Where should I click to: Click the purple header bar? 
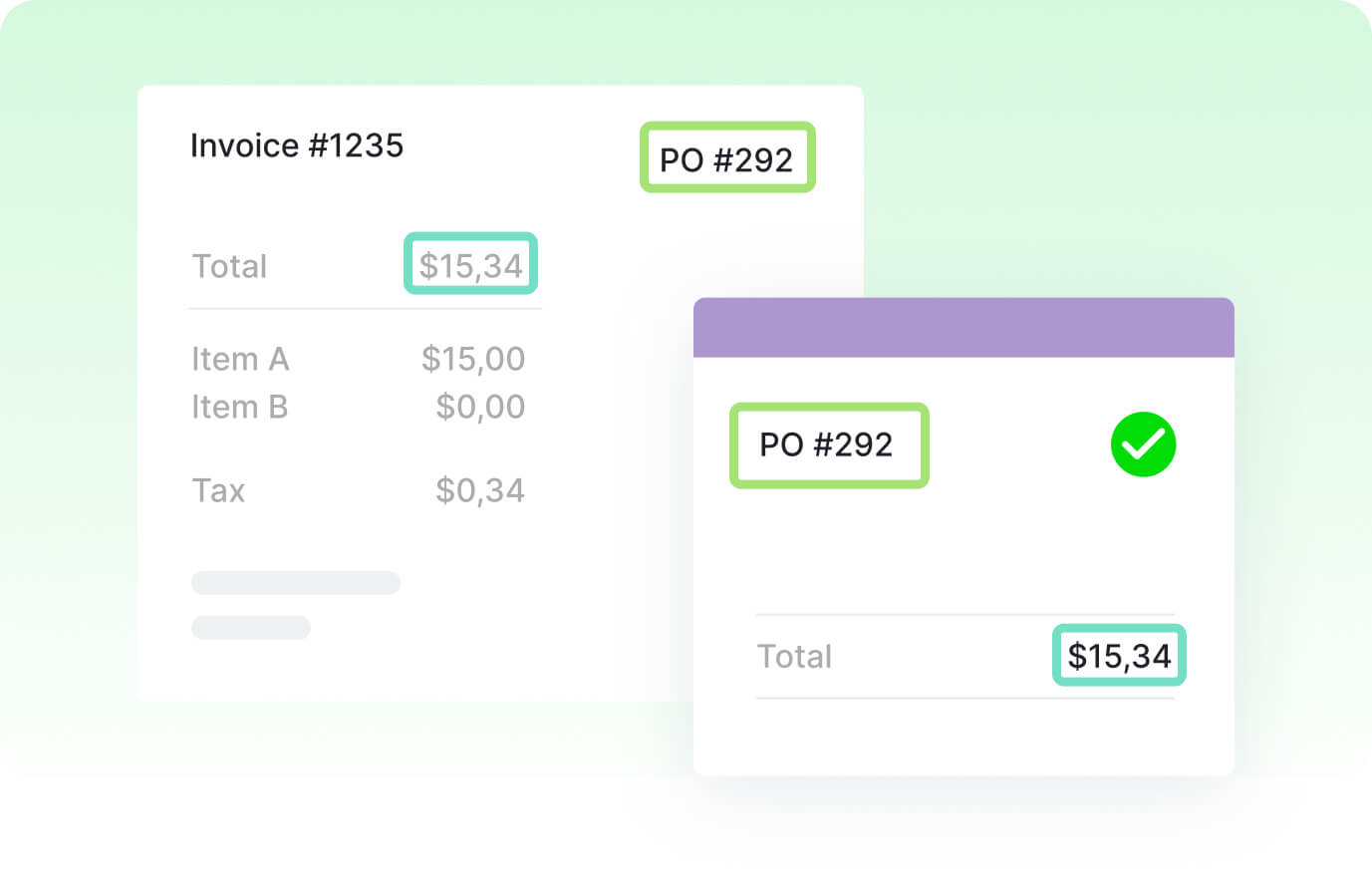[962, 328]
